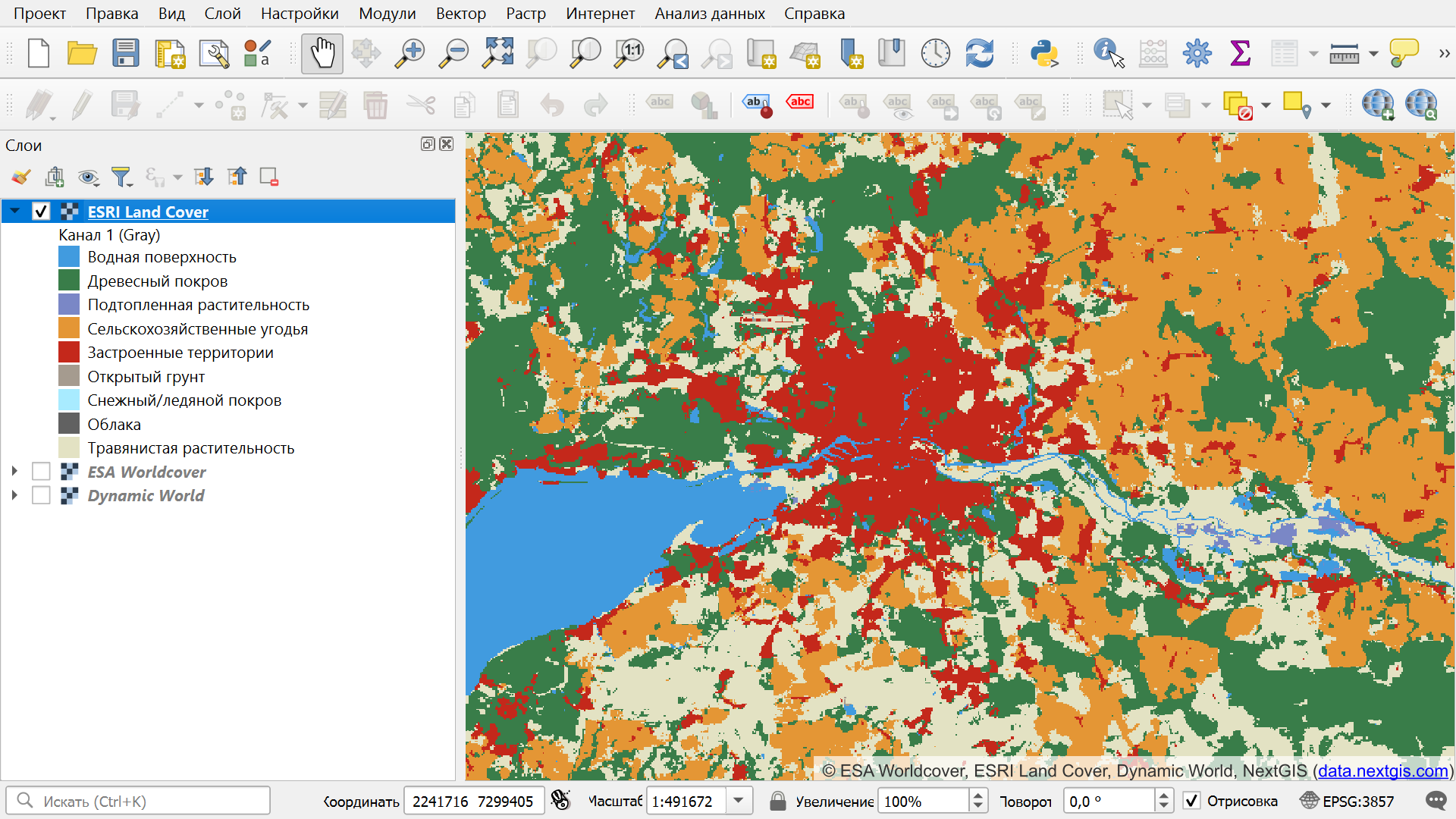Open dropdown next to deselect features icon
The height and width of the screenshot is (819, 1456).
tap(1266, 105)
